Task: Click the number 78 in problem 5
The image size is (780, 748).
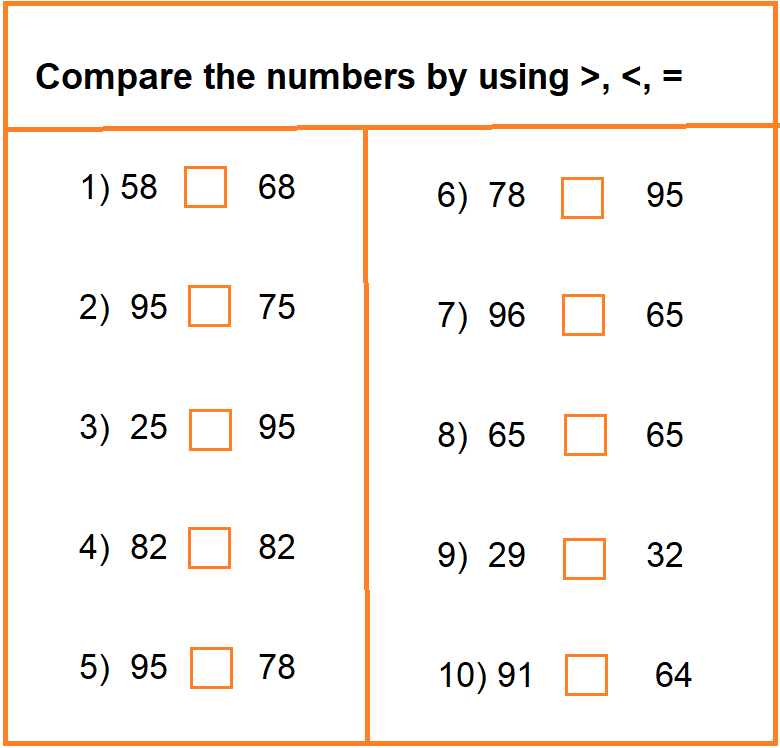Action: pyautogui.click(x=276, y=667)
